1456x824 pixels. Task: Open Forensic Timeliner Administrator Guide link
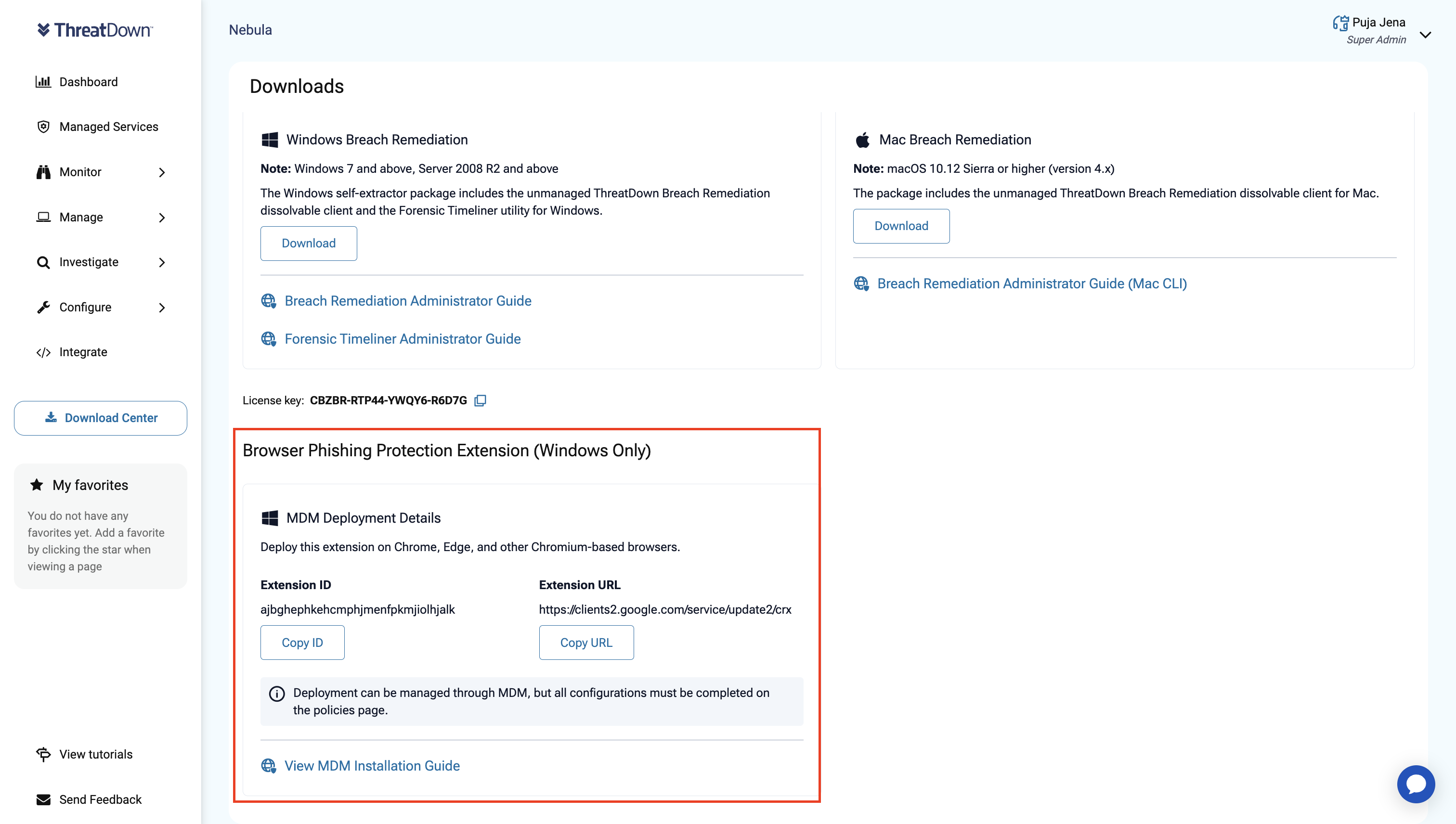[x=403, y=339]
